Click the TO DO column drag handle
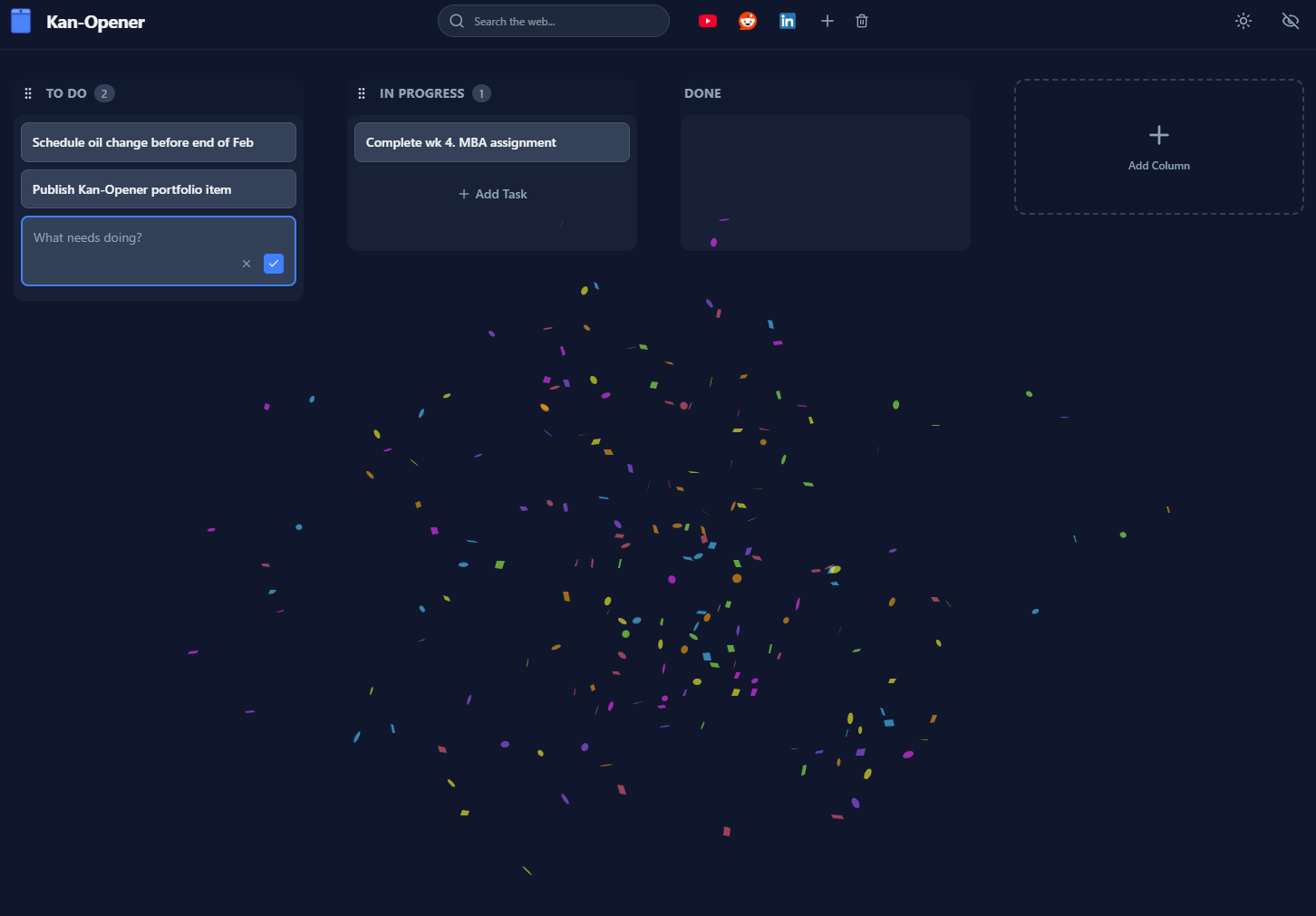This screenshot has width=1316, height=916. [x=27, y=92]
